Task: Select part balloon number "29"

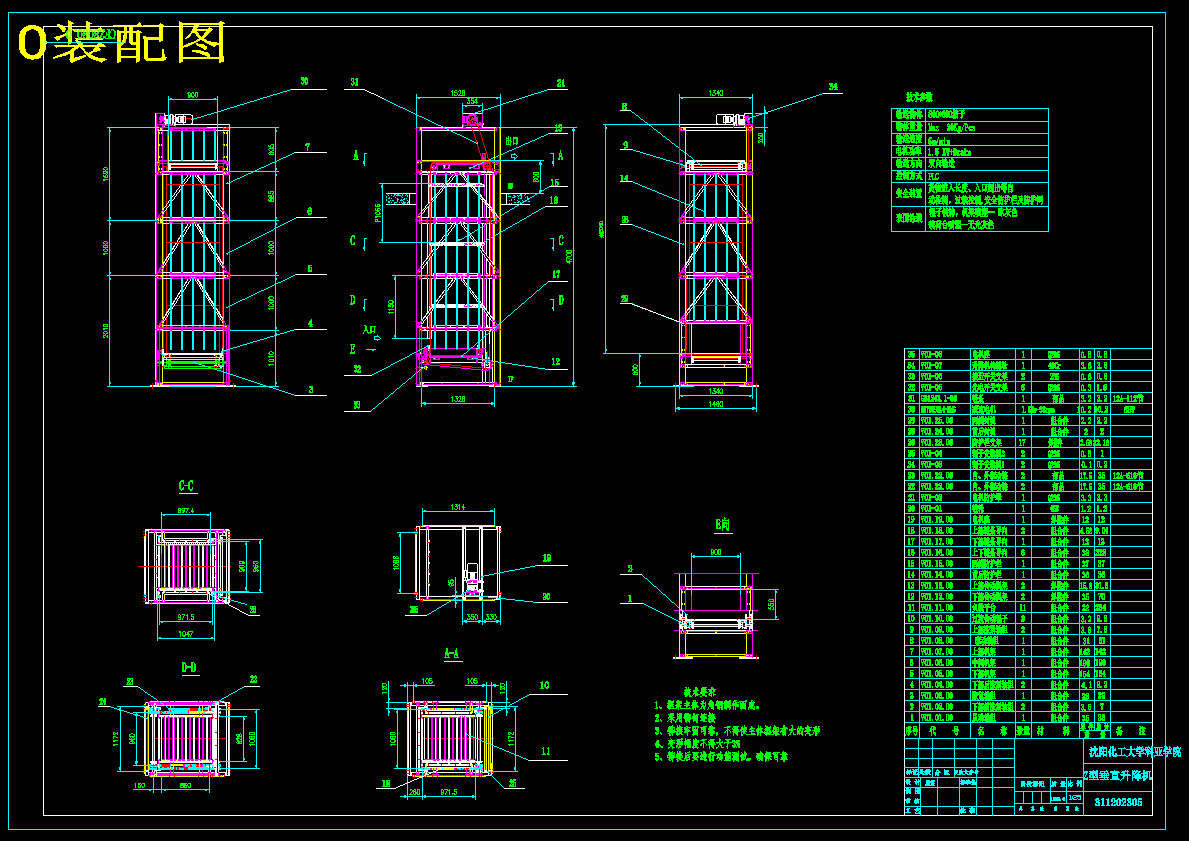Action: tap(625, 299)
